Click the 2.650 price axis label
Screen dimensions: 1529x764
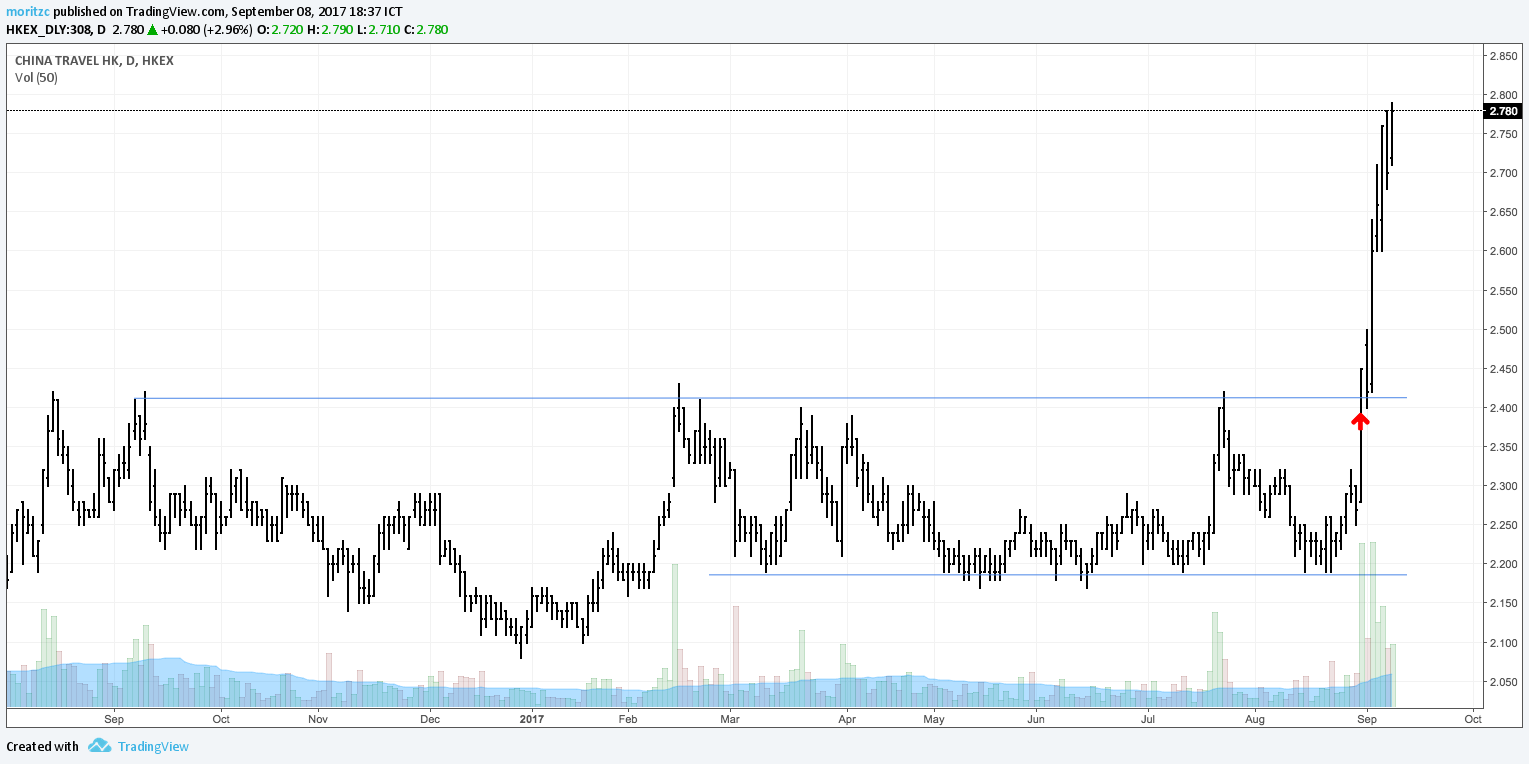click(x=1504, y=212)
